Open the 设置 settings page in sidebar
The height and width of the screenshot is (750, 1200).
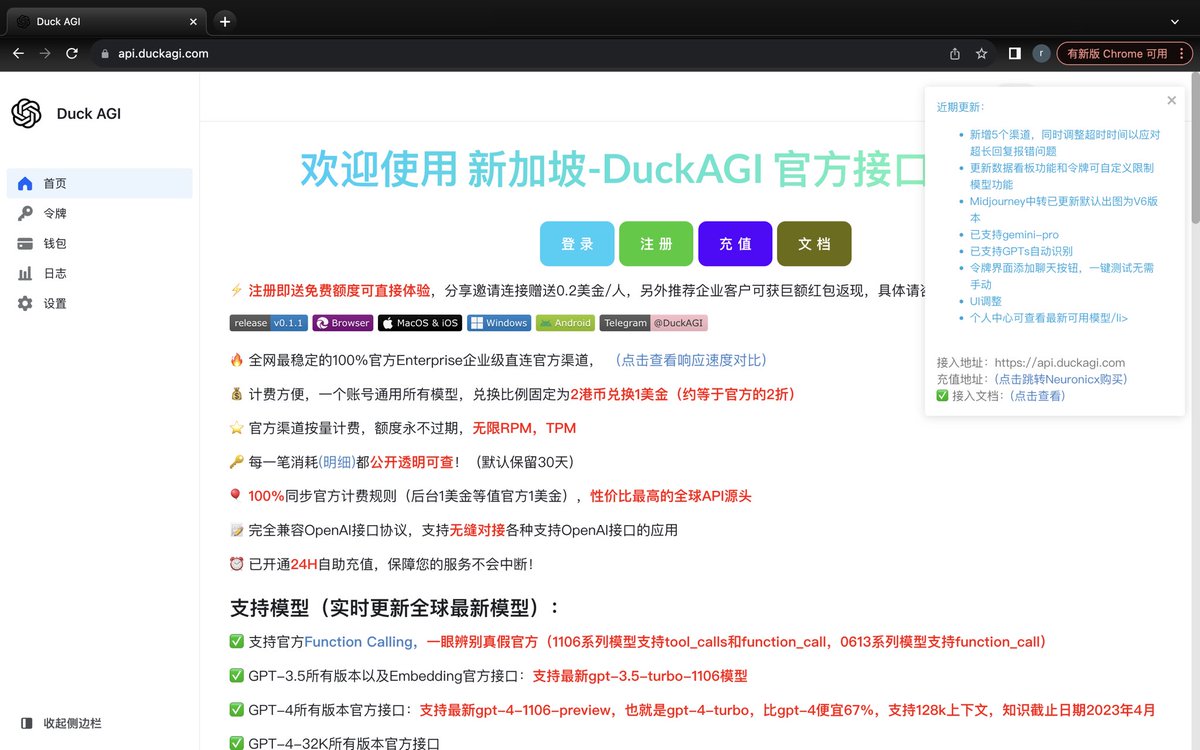(99, 303)
